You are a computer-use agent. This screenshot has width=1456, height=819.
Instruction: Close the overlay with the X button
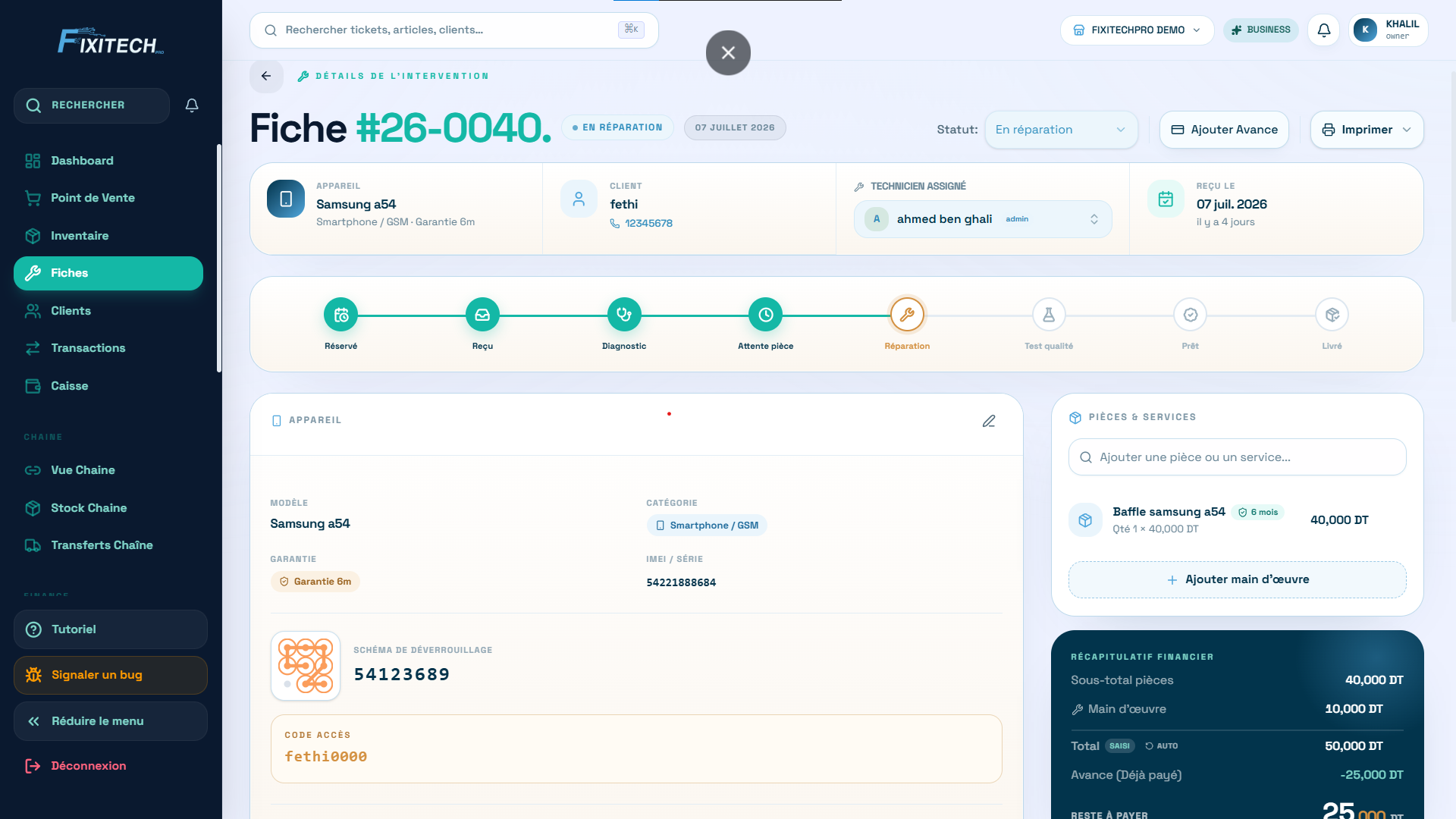[728, 53]
